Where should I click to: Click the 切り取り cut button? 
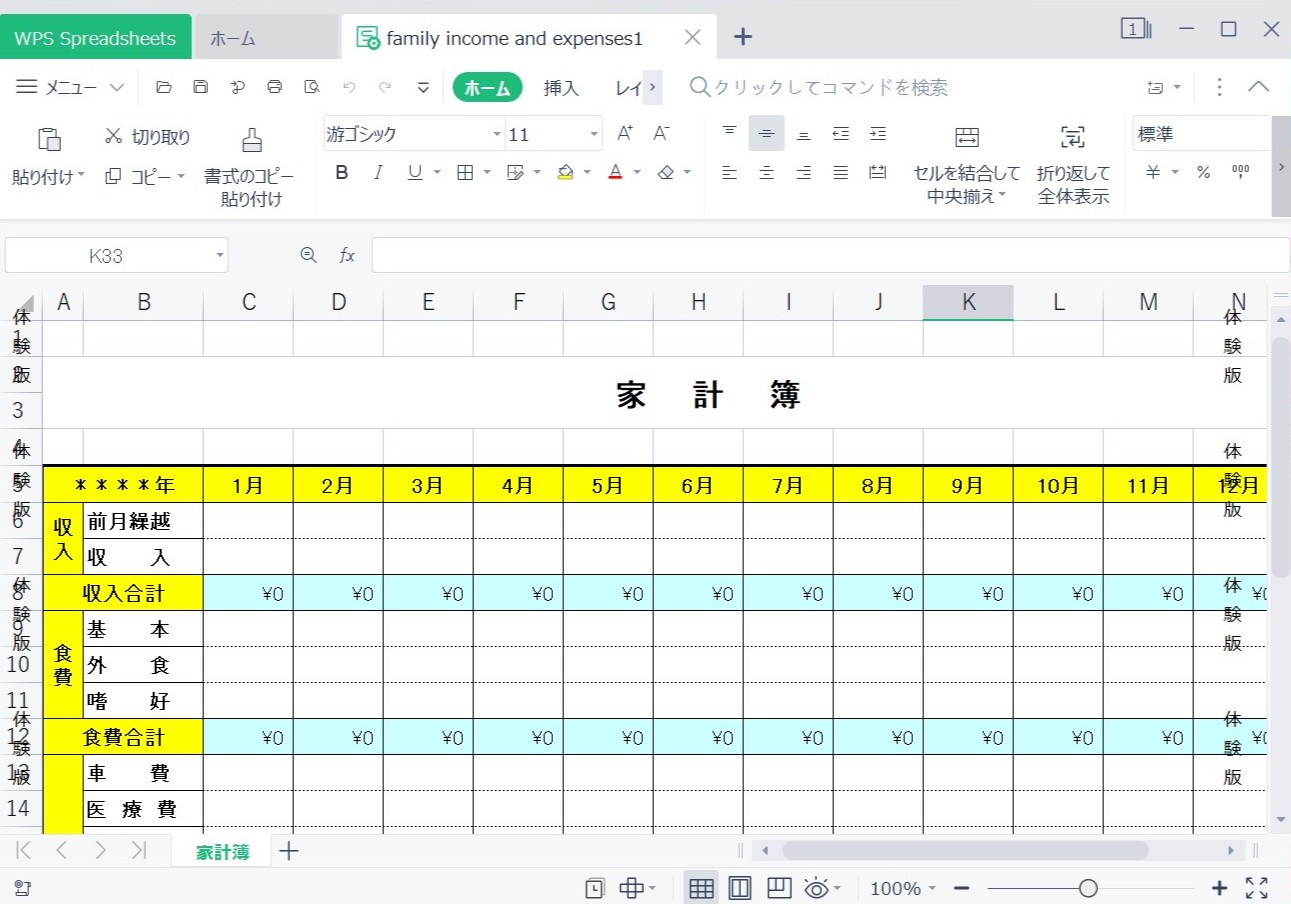(148, 137)
